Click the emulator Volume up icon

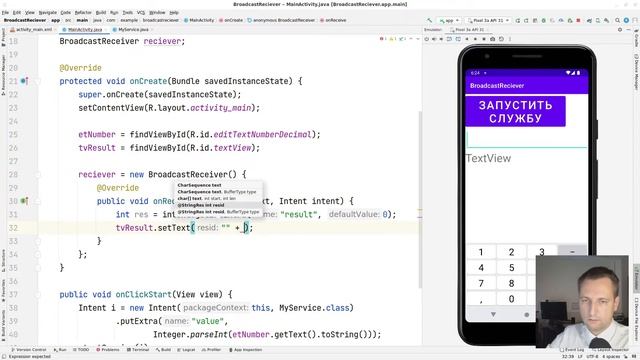click(434, 39)
